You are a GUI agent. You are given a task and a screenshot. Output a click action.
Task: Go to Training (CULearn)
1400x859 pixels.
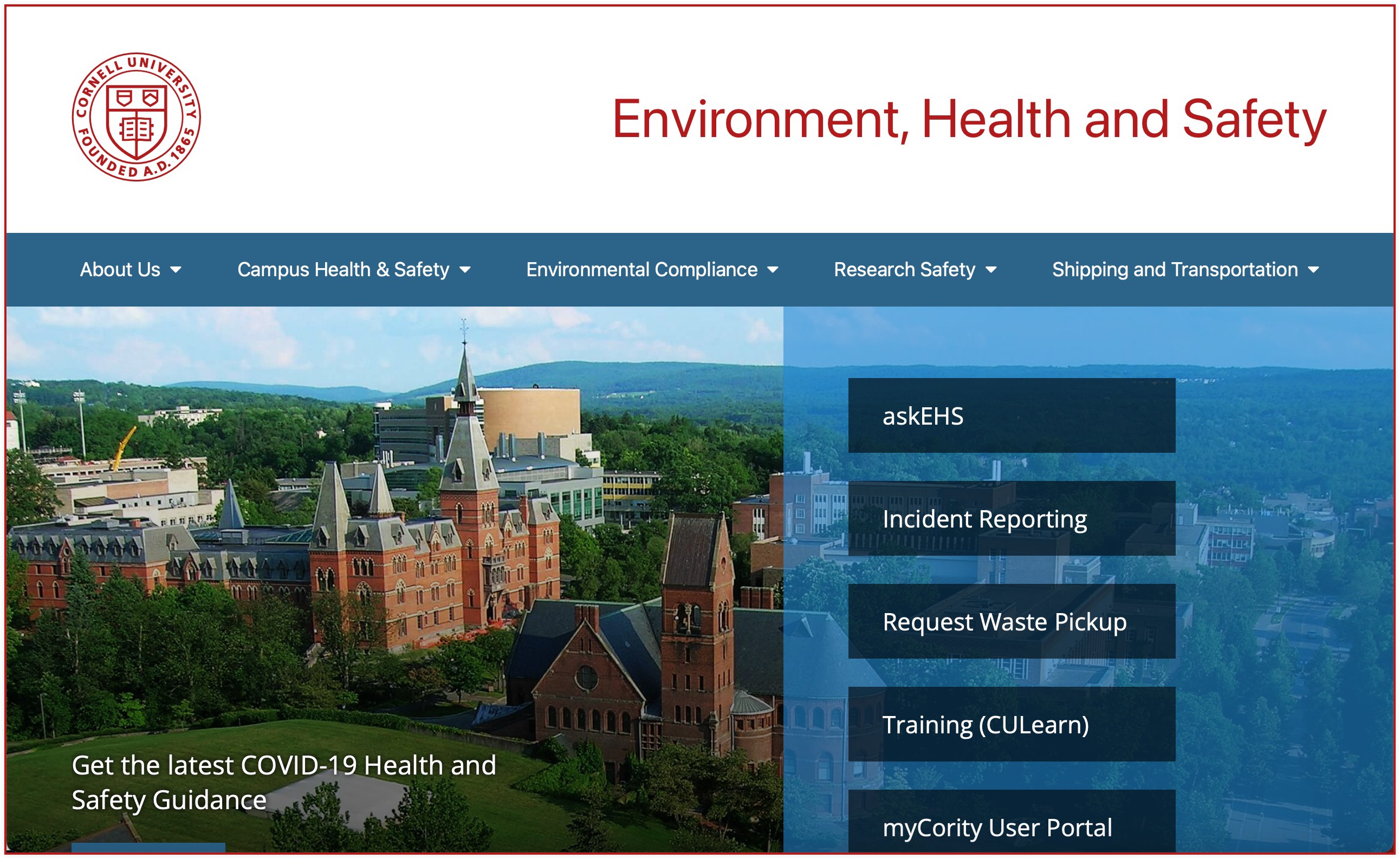click(1012, 724)
